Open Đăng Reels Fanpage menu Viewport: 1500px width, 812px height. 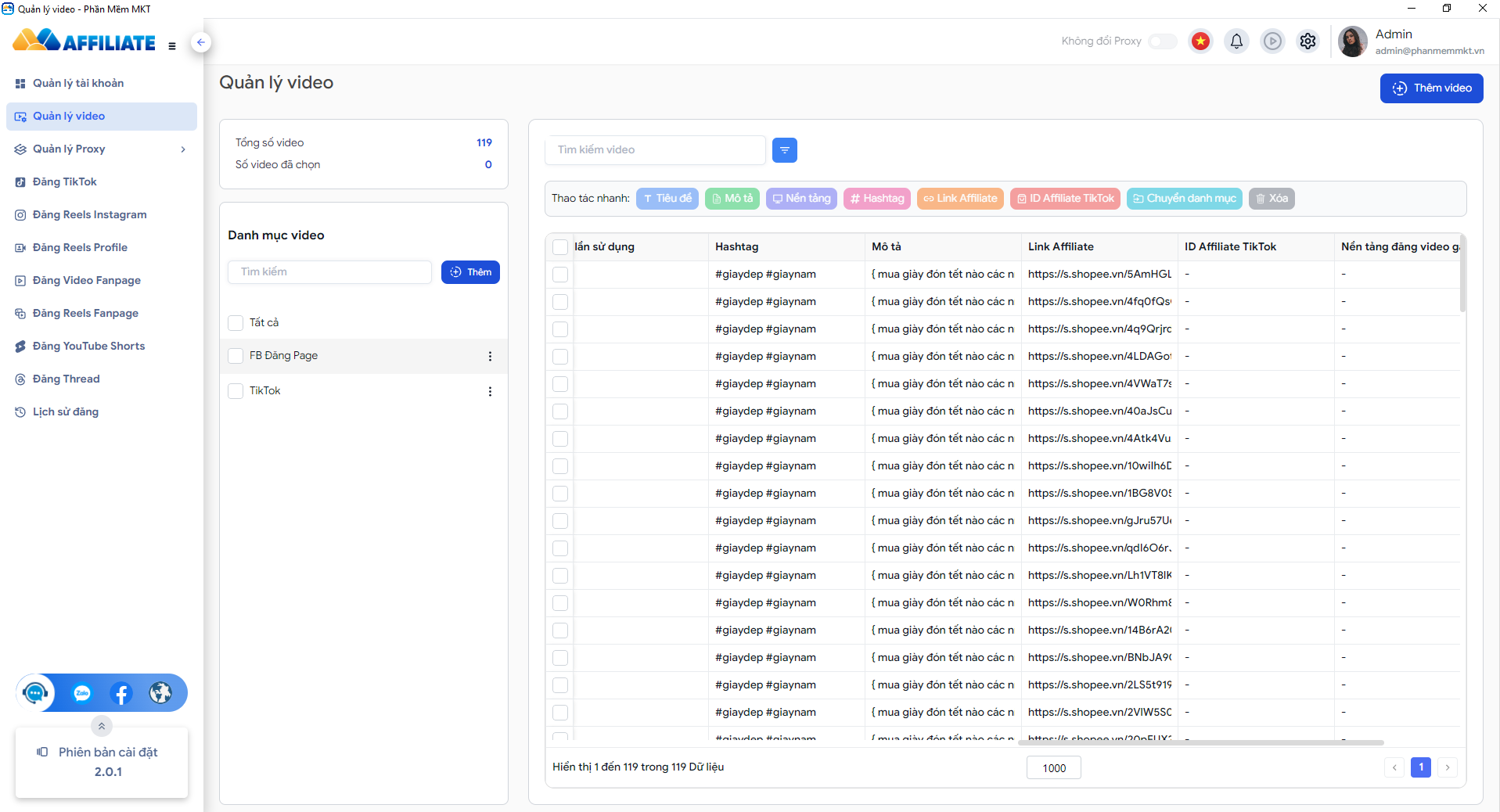click(102, 313)
